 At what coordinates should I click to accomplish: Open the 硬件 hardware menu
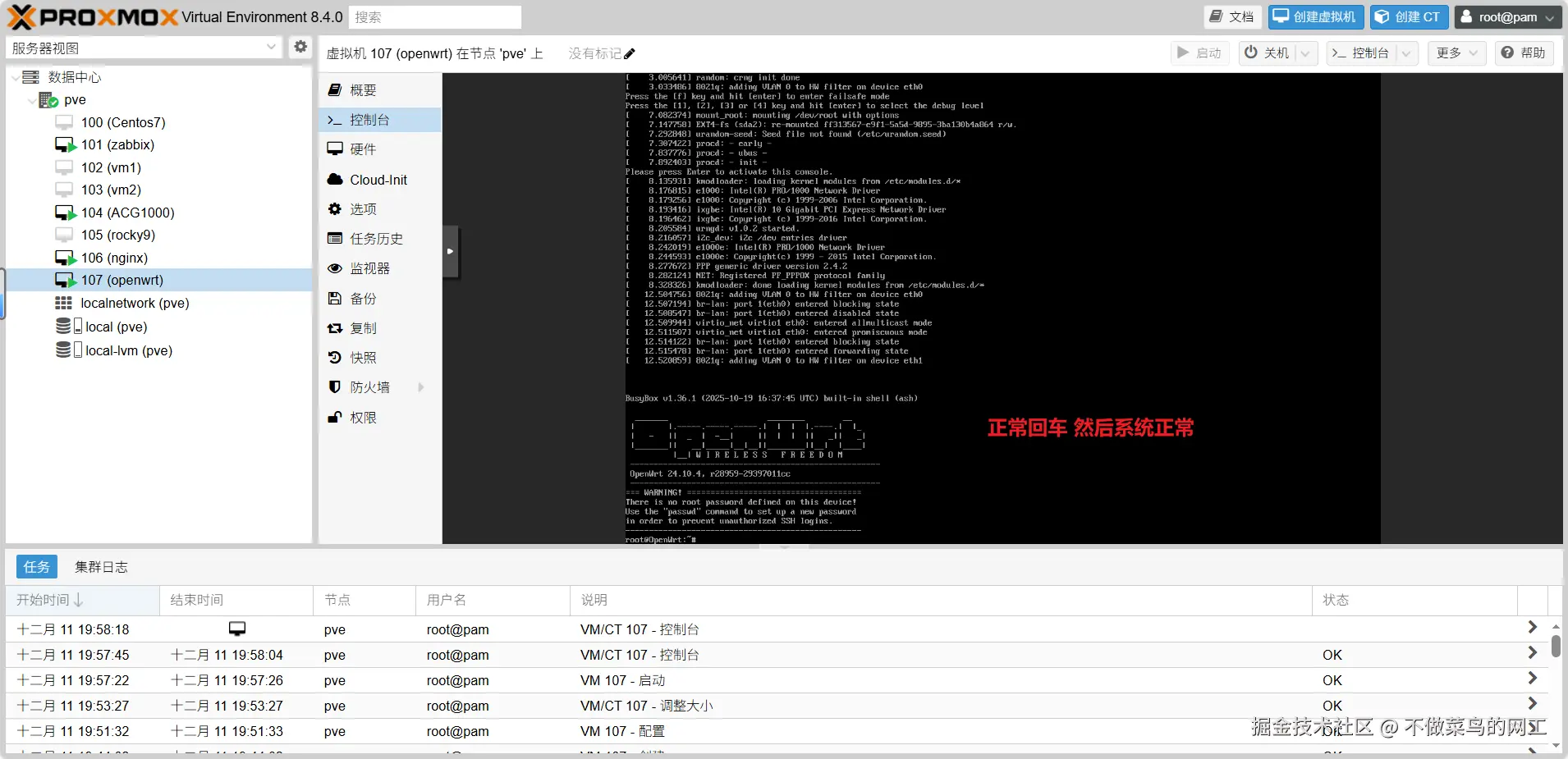pyautogui.click(x=380, y=149)
